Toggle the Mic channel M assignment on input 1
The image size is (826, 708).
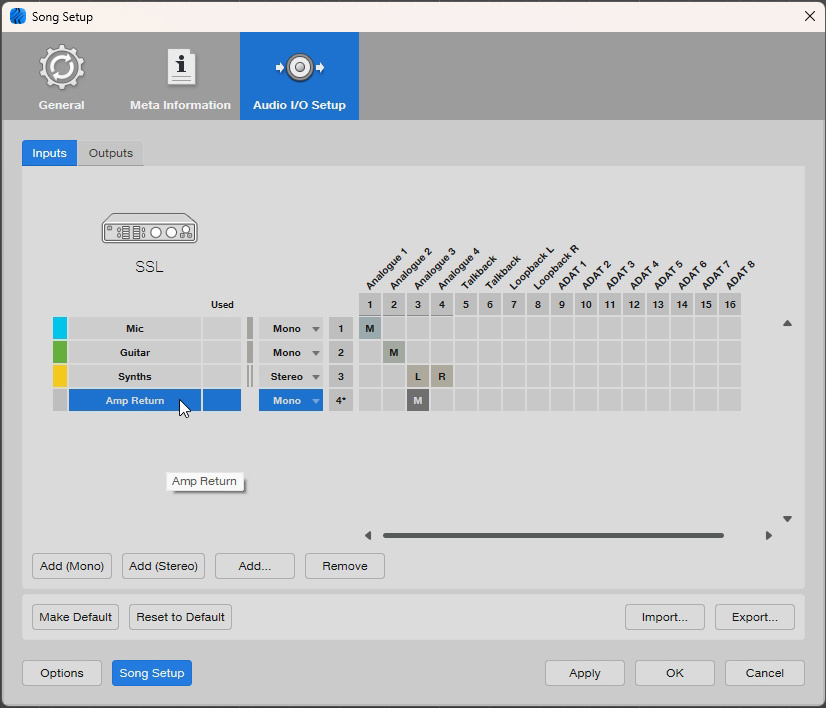pyautogui.click(x=370, y=329)
